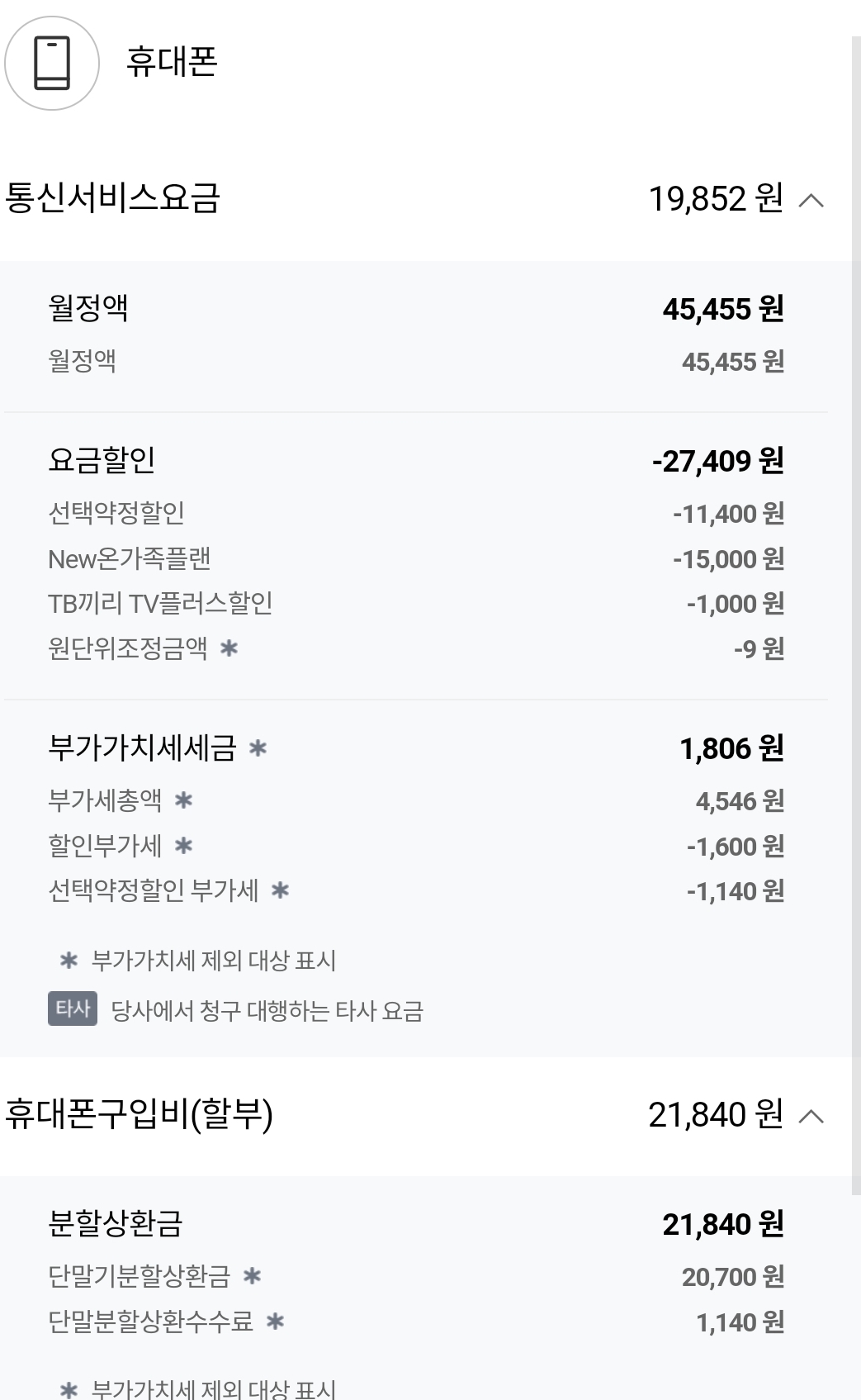Select the 휴대폰 title text

tap(172, 62)
